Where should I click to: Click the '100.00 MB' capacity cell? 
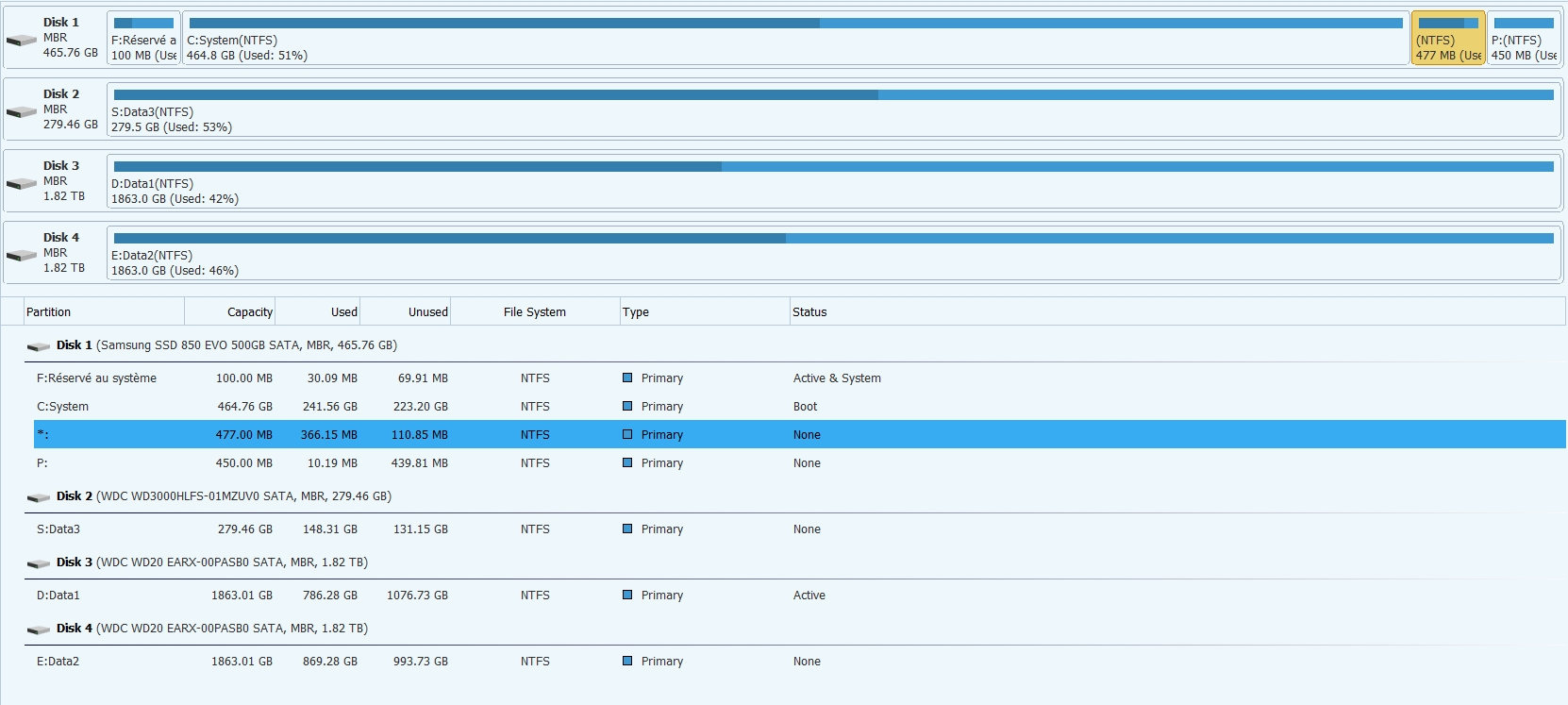(244, 378)
